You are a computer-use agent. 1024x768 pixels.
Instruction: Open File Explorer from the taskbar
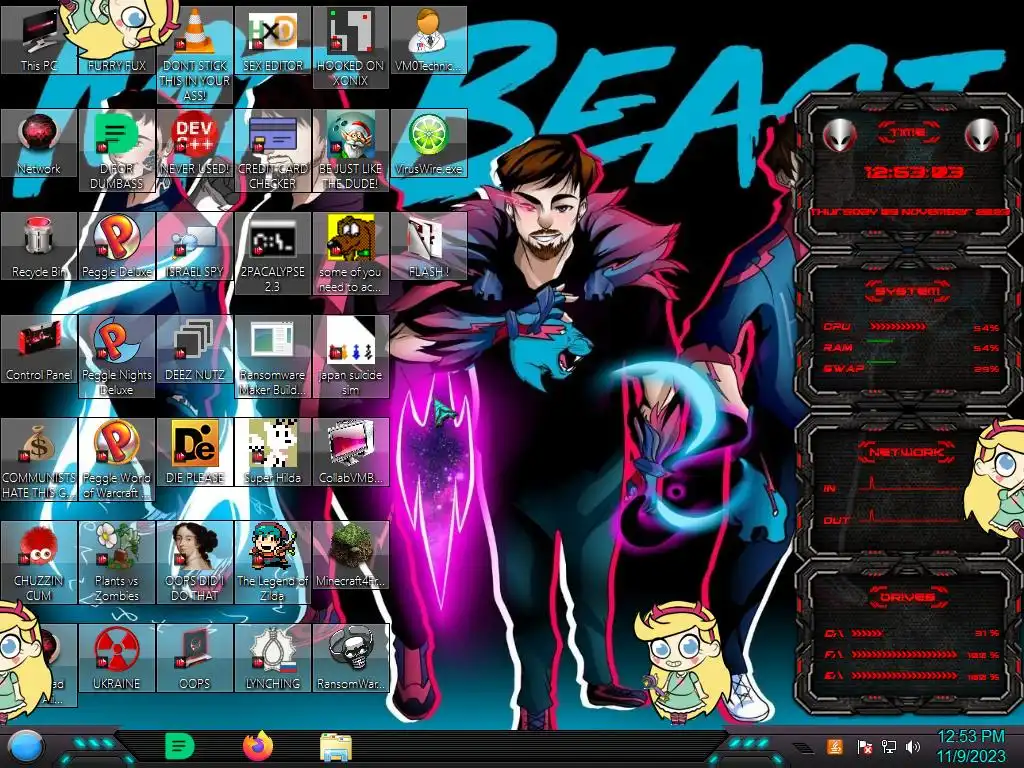tap(336, 747)
